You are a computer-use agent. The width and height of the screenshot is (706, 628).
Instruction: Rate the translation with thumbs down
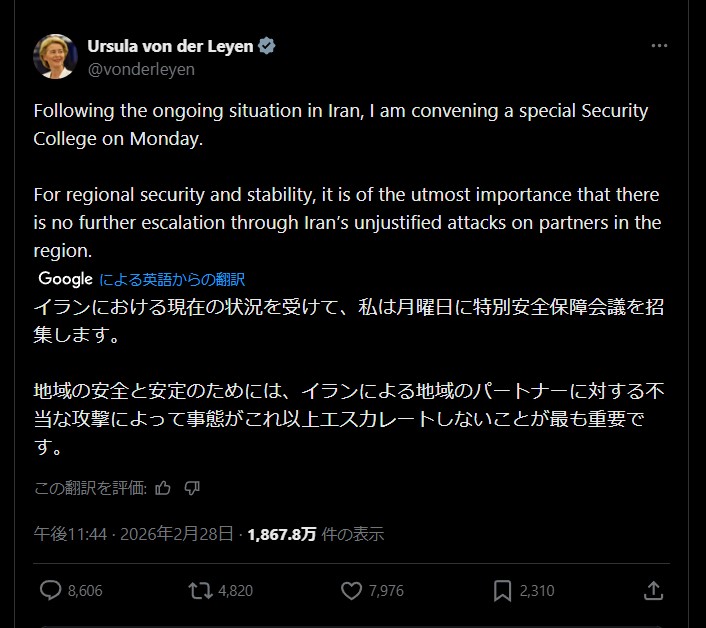192,488
